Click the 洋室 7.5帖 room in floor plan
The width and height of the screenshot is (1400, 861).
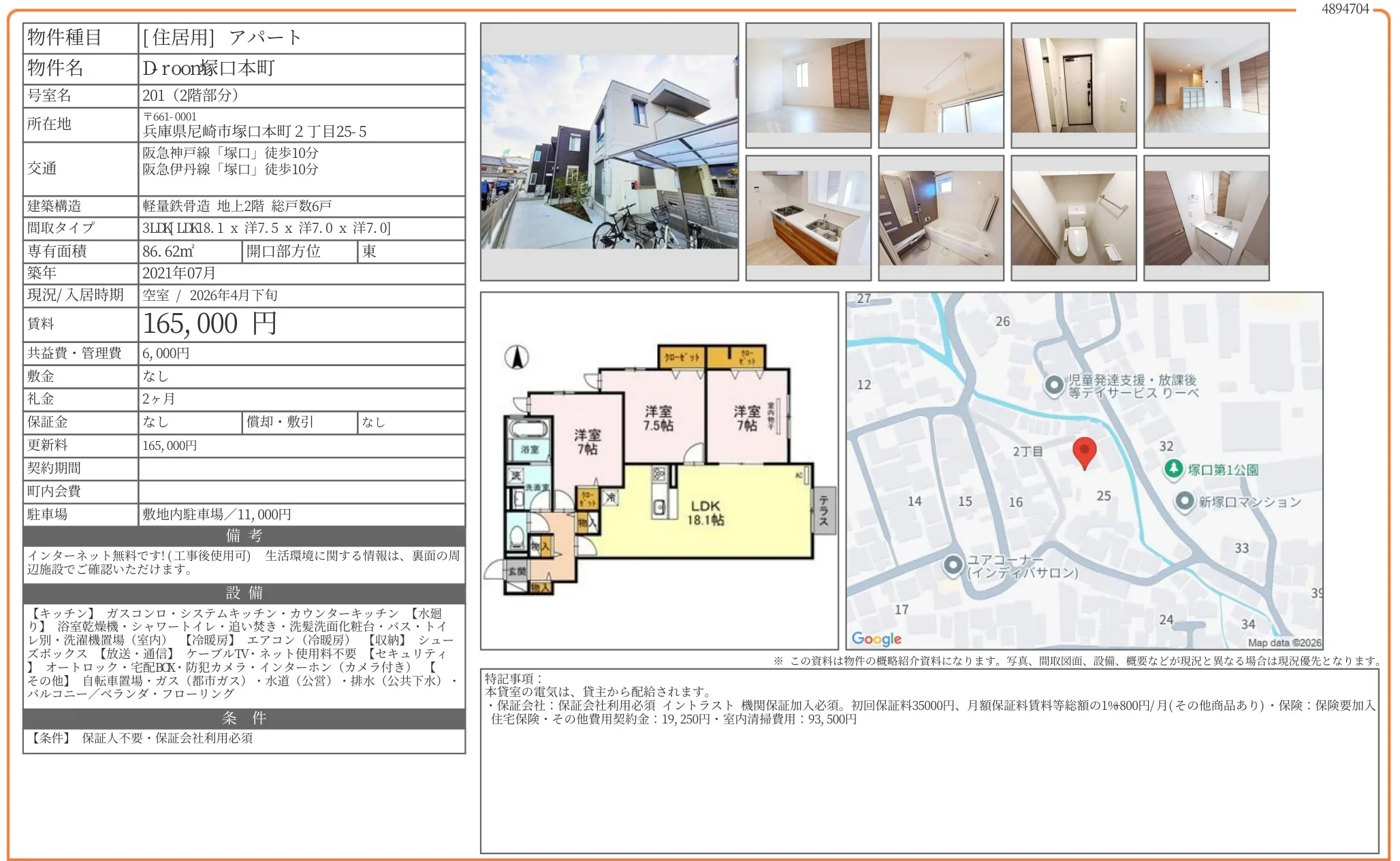(x=658, y=418)
